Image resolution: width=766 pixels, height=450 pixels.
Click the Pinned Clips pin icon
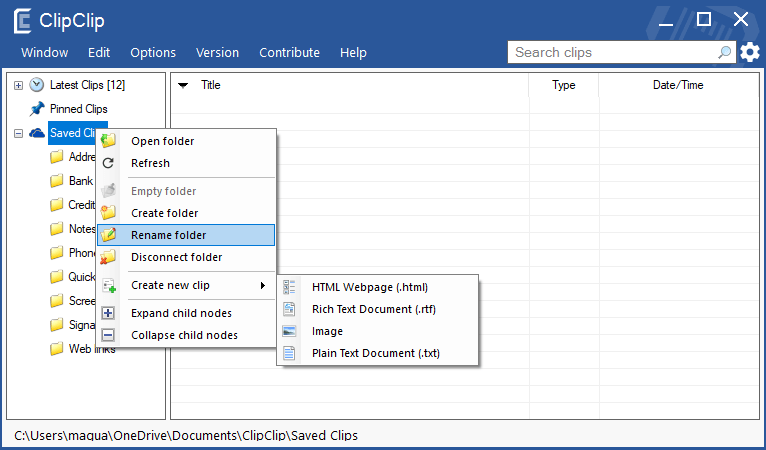click(x=37, y=108)
